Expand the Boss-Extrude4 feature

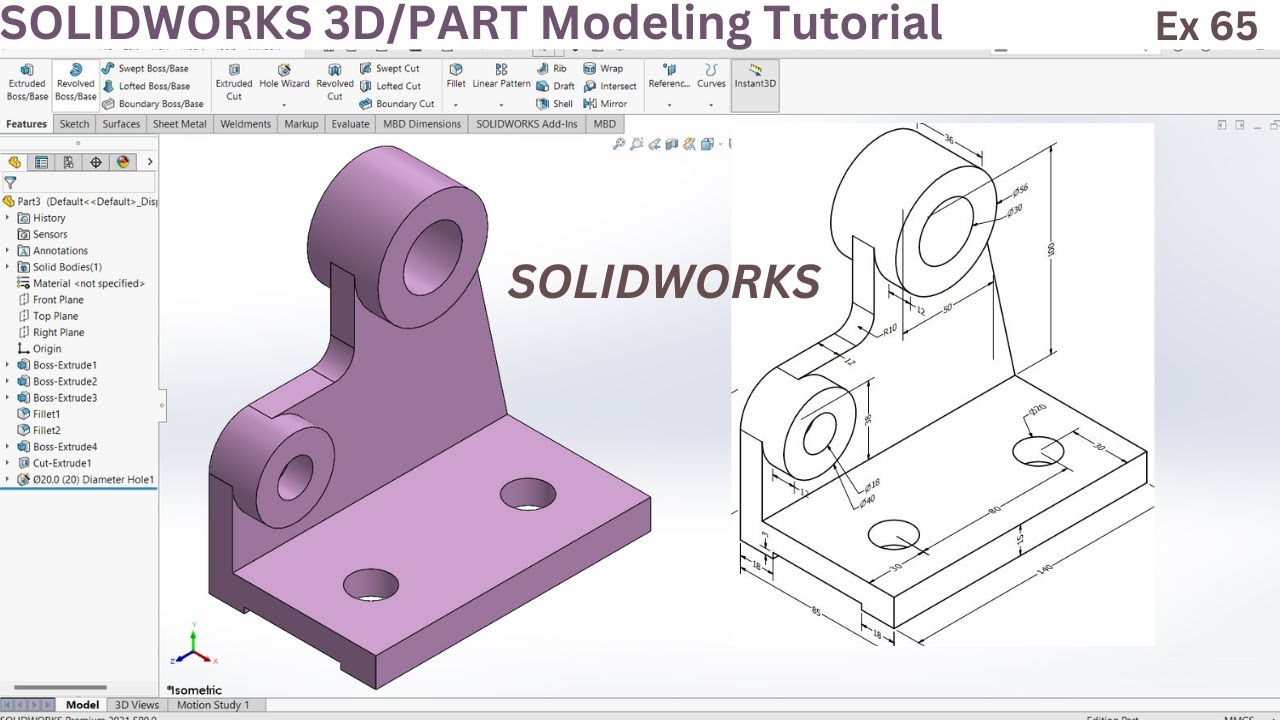click(x=8, y=447)
